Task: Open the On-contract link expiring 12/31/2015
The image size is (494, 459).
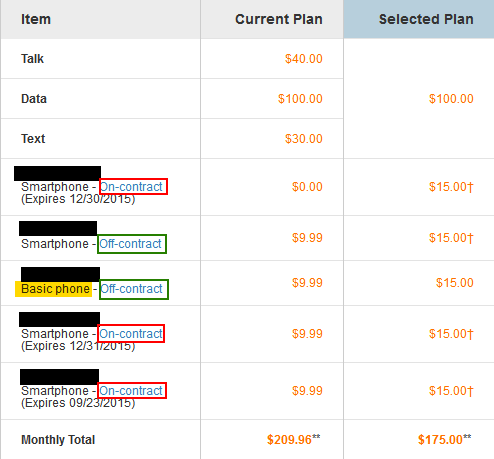Action: (131, 334)
